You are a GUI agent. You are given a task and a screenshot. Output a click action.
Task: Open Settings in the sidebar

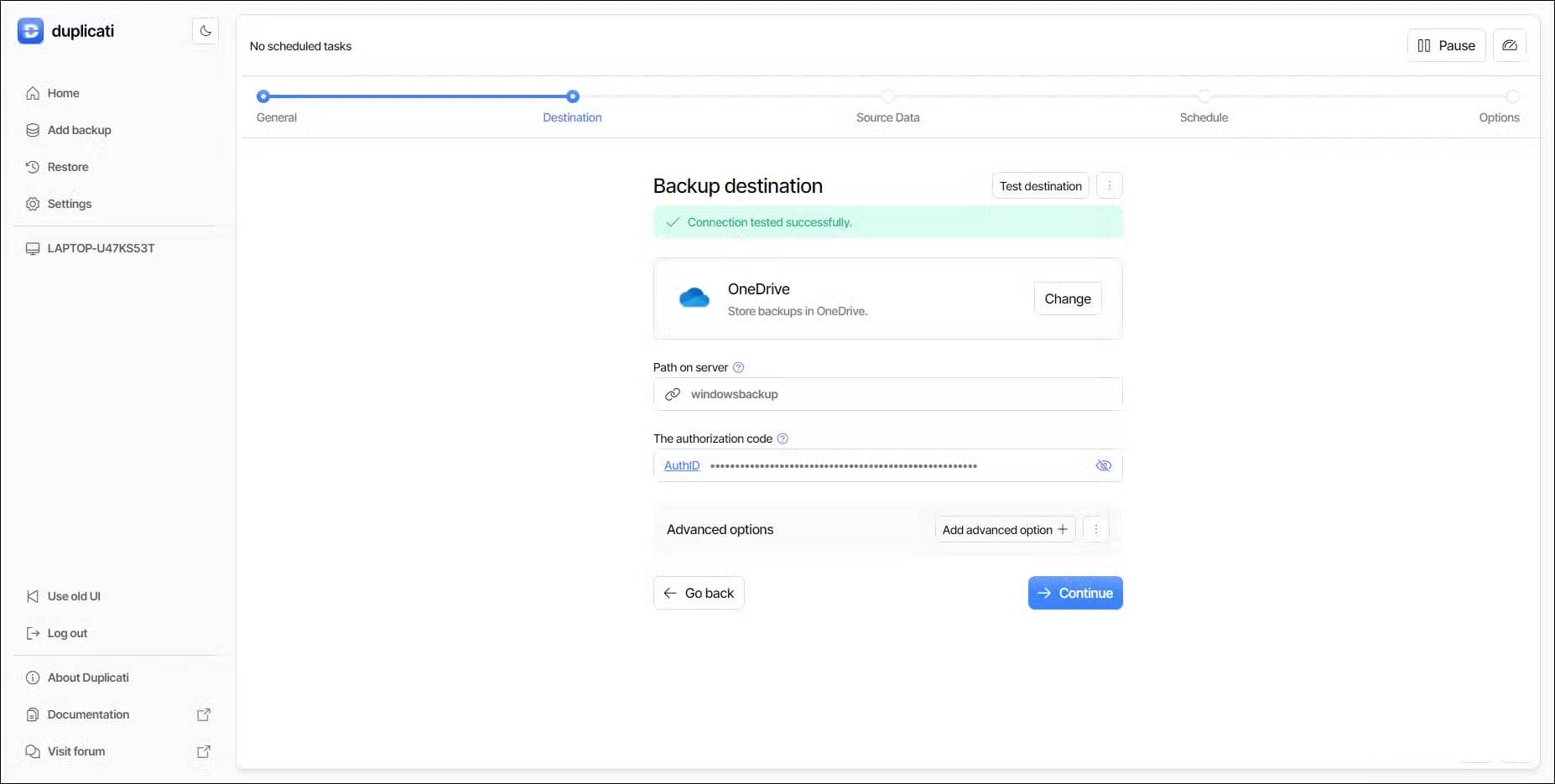[x=69, y=204]
